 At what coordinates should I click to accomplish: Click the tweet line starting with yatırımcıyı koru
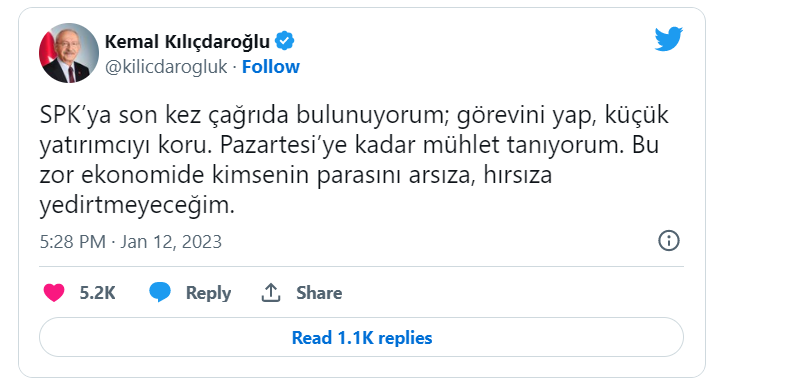(x=349, y=146)
